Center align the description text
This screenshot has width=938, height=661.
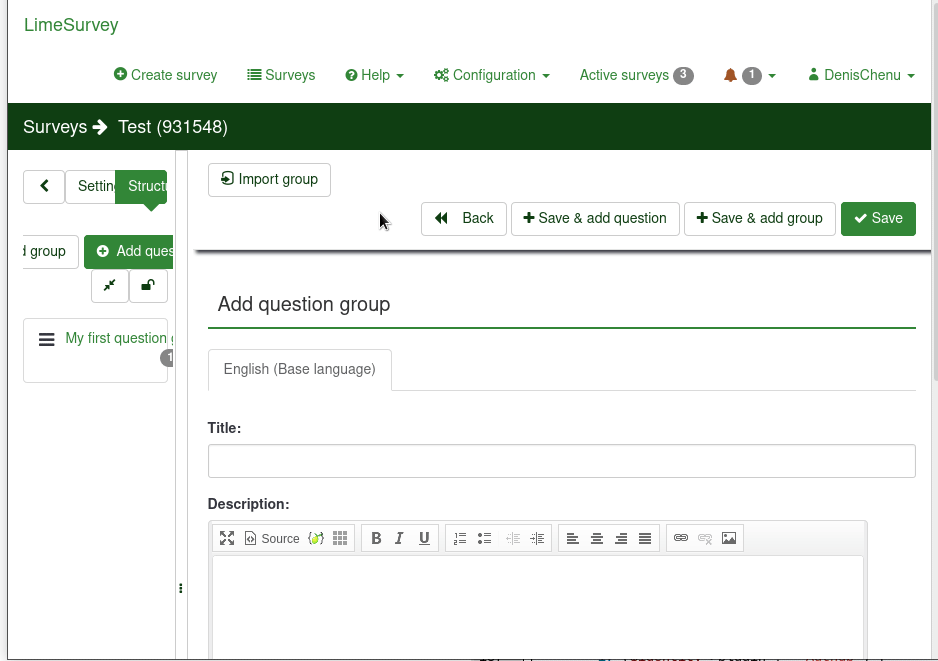point(597,538)
